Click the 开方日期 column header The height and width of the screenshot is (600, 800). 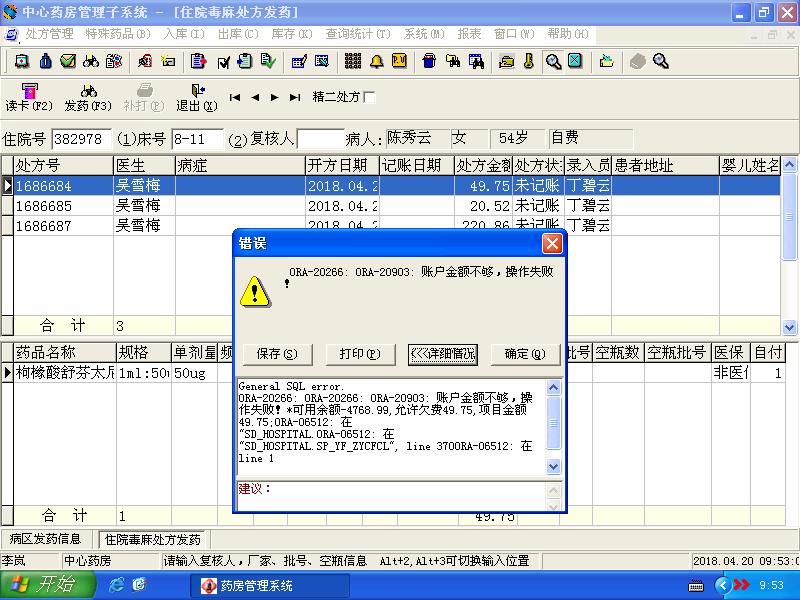[342, 165]
